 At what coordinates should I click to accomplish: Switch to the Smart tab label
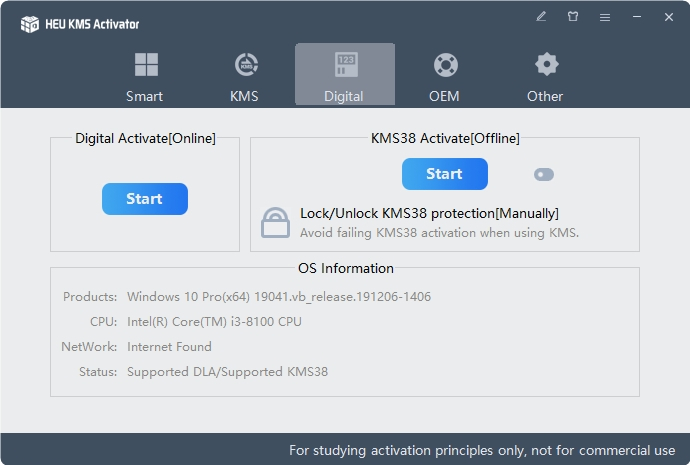[144, 96]
